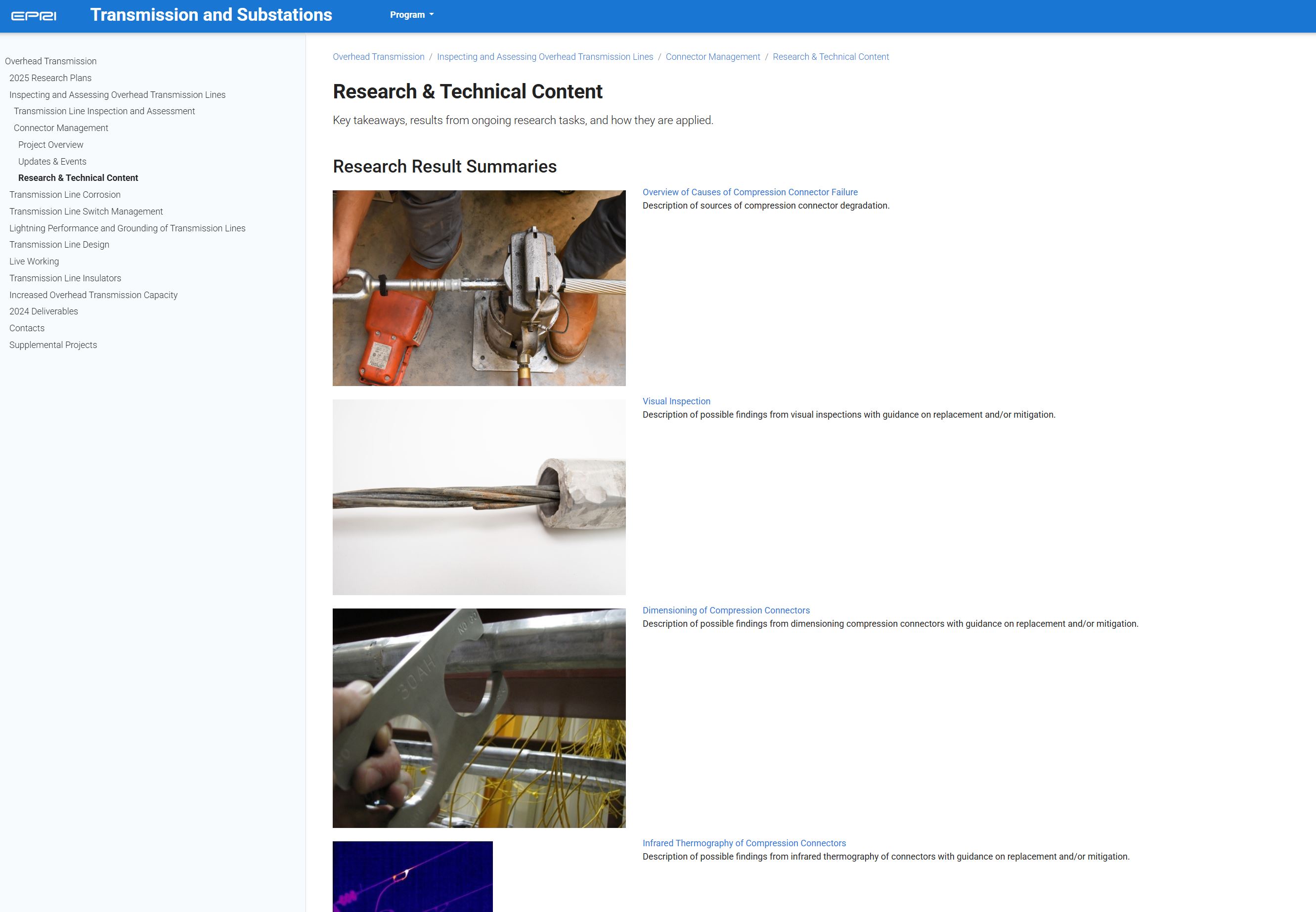
Task: Select 2025 Research Plans in sidebar
Action: coord(50,78)
